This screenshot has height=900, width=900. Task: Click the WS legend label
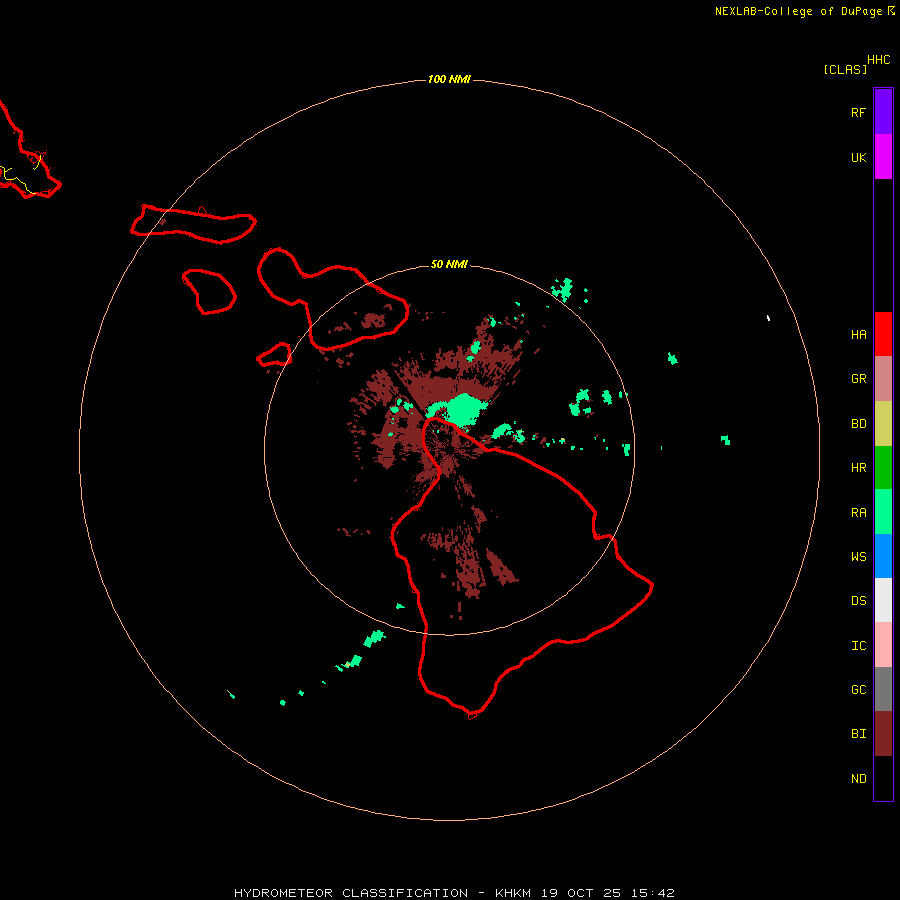pos(858,556)
